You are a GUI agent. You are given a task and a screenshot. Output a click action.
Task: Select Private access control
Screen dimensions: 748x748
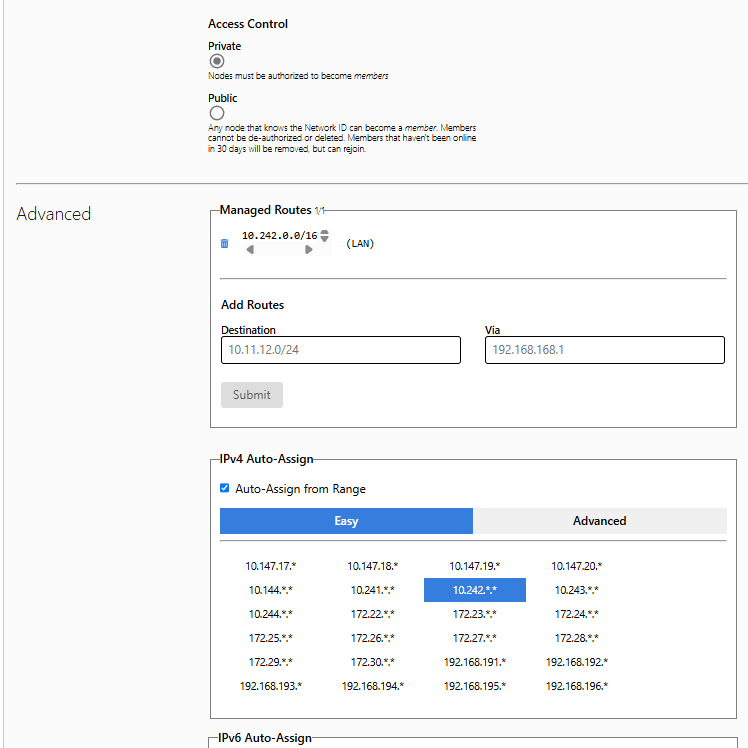click(217, 61)
